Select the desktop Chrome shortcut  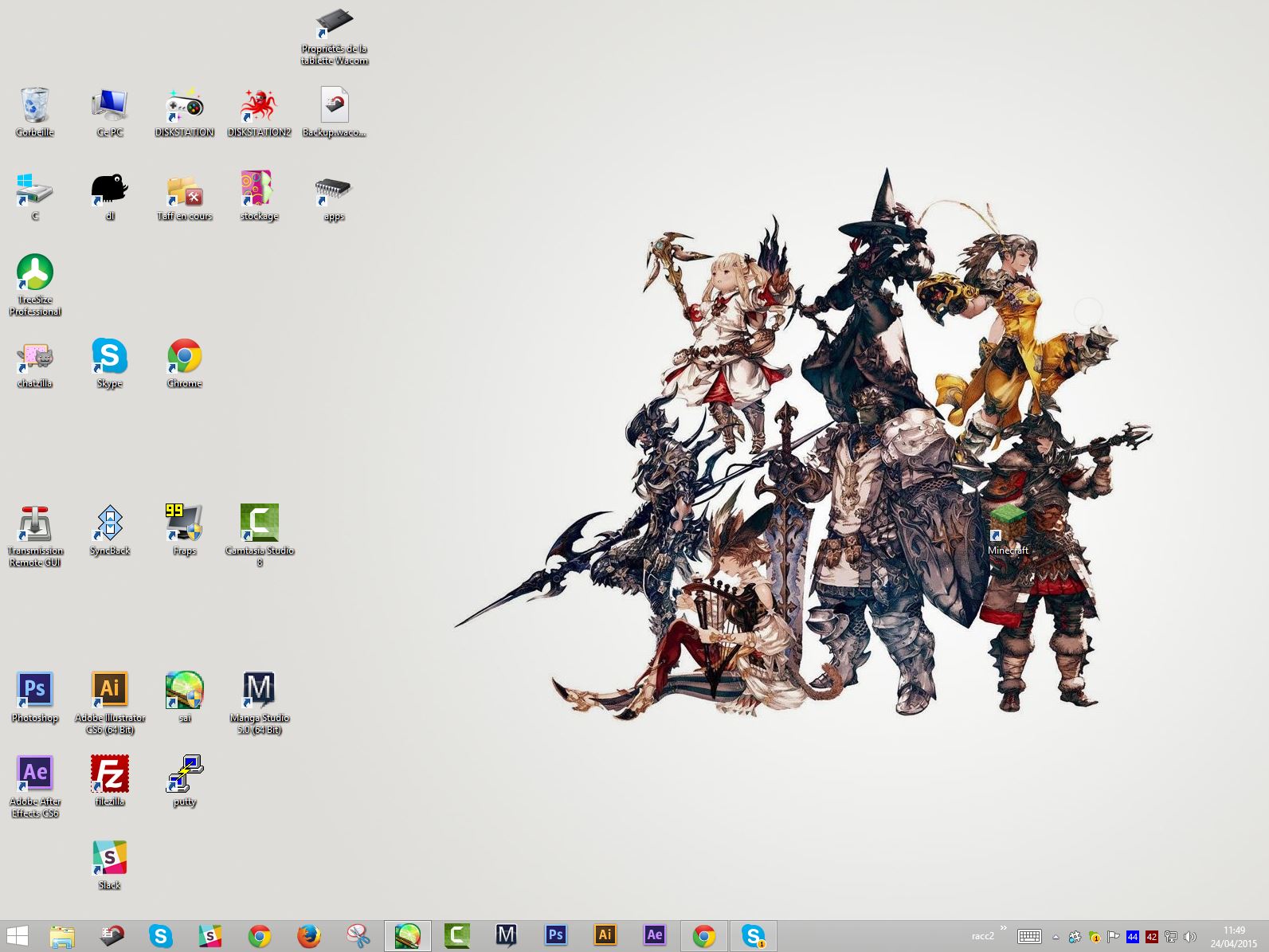[x=184, y=363]
